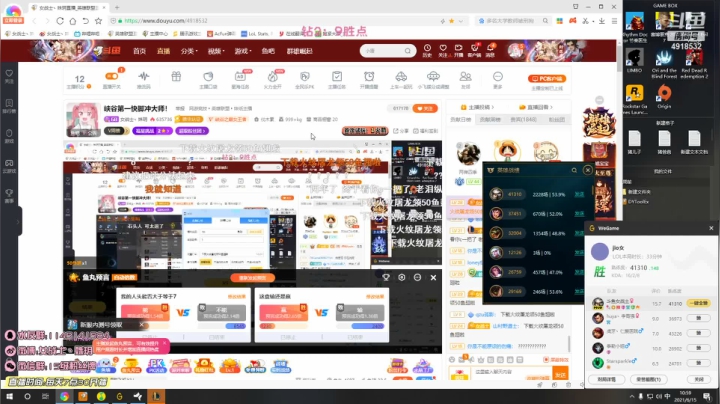Close the 鱼丸预言 prediction panel
720x404 pixels.
click(x=433, y=277)
